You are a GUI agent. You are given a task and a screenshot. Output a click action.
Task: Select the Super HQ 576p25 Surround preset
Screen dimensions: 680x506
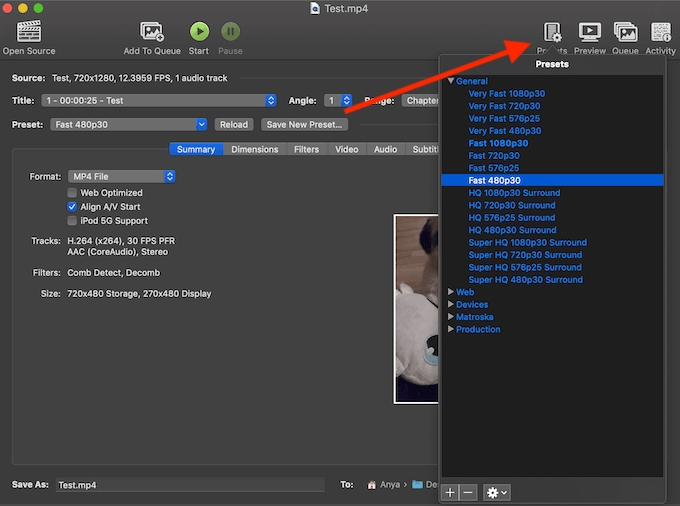click(x=525, y=268)
